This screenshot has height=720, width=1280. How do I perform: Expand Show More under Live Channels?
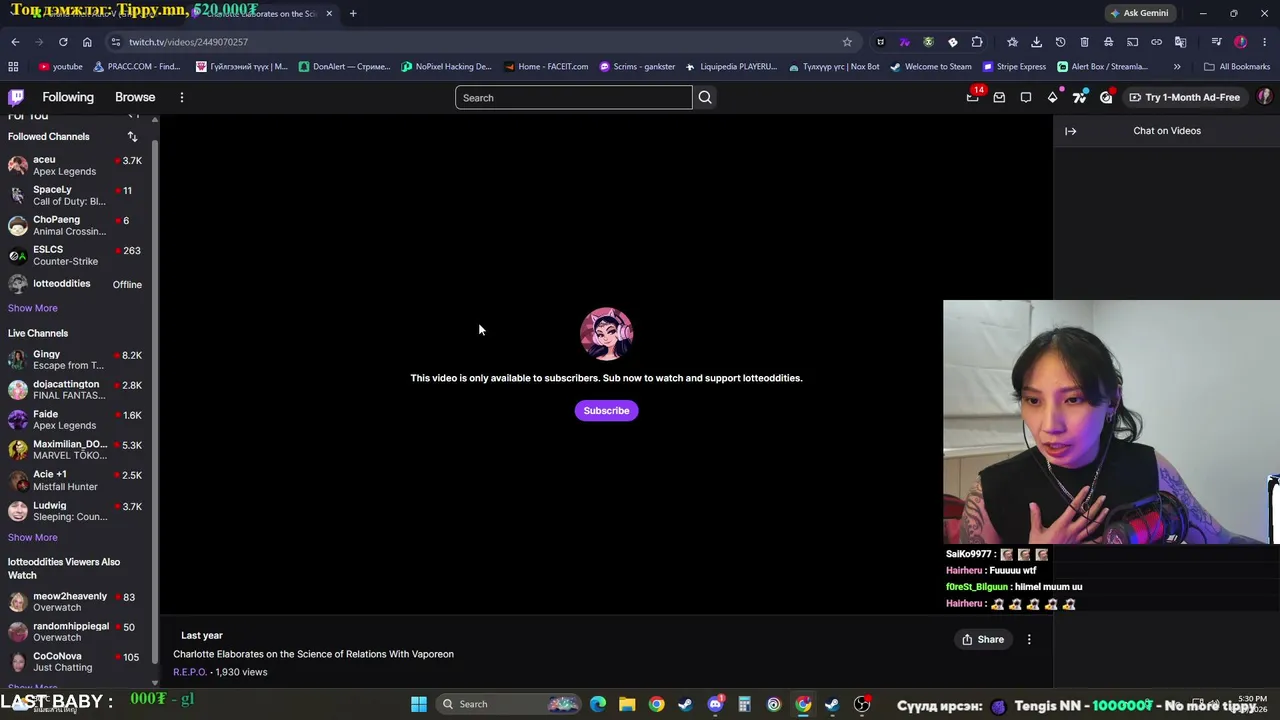click(x=33, y=537)
